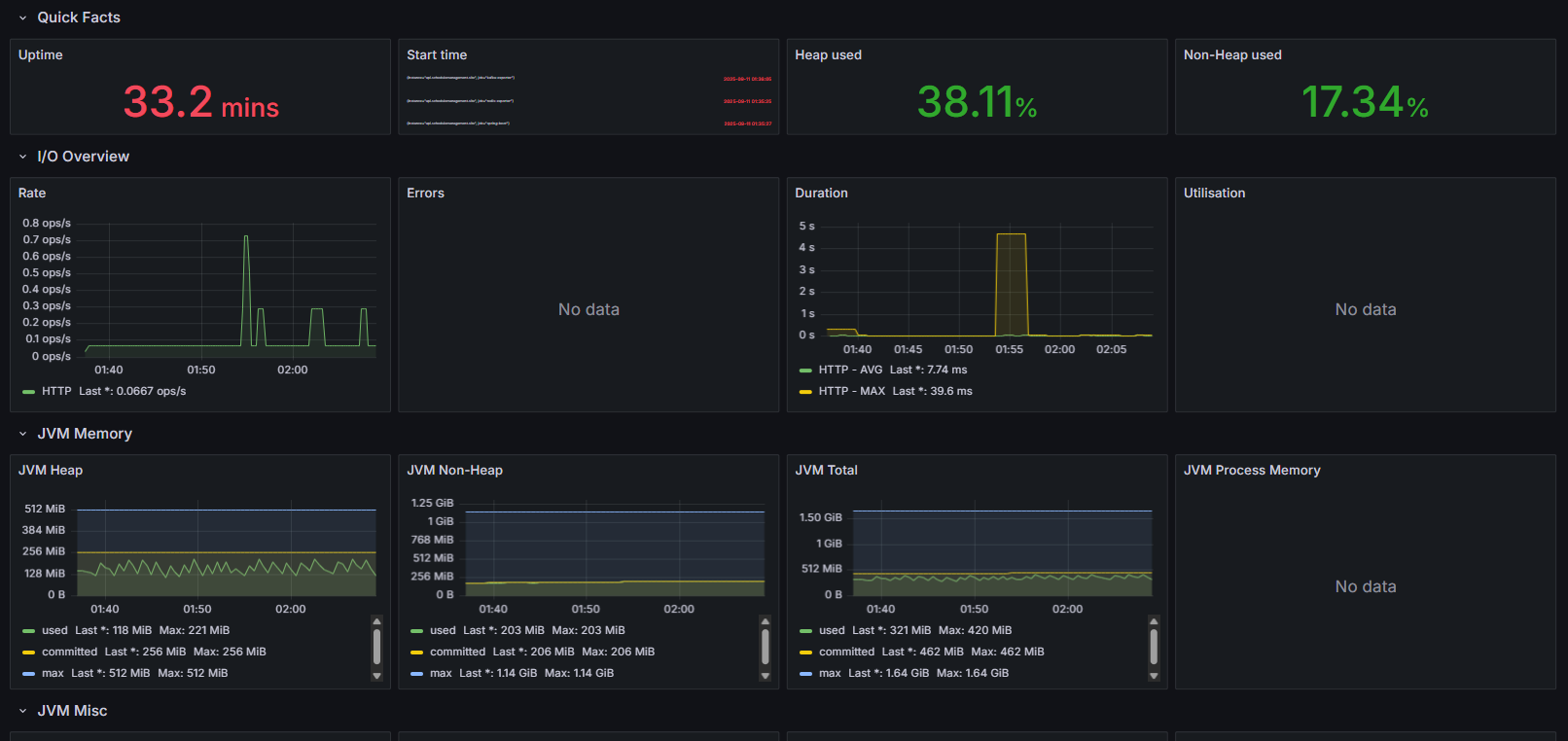Collapse the Quick Facts row chevron
This screenshot has height=741, width=1568.
point(22,18)
